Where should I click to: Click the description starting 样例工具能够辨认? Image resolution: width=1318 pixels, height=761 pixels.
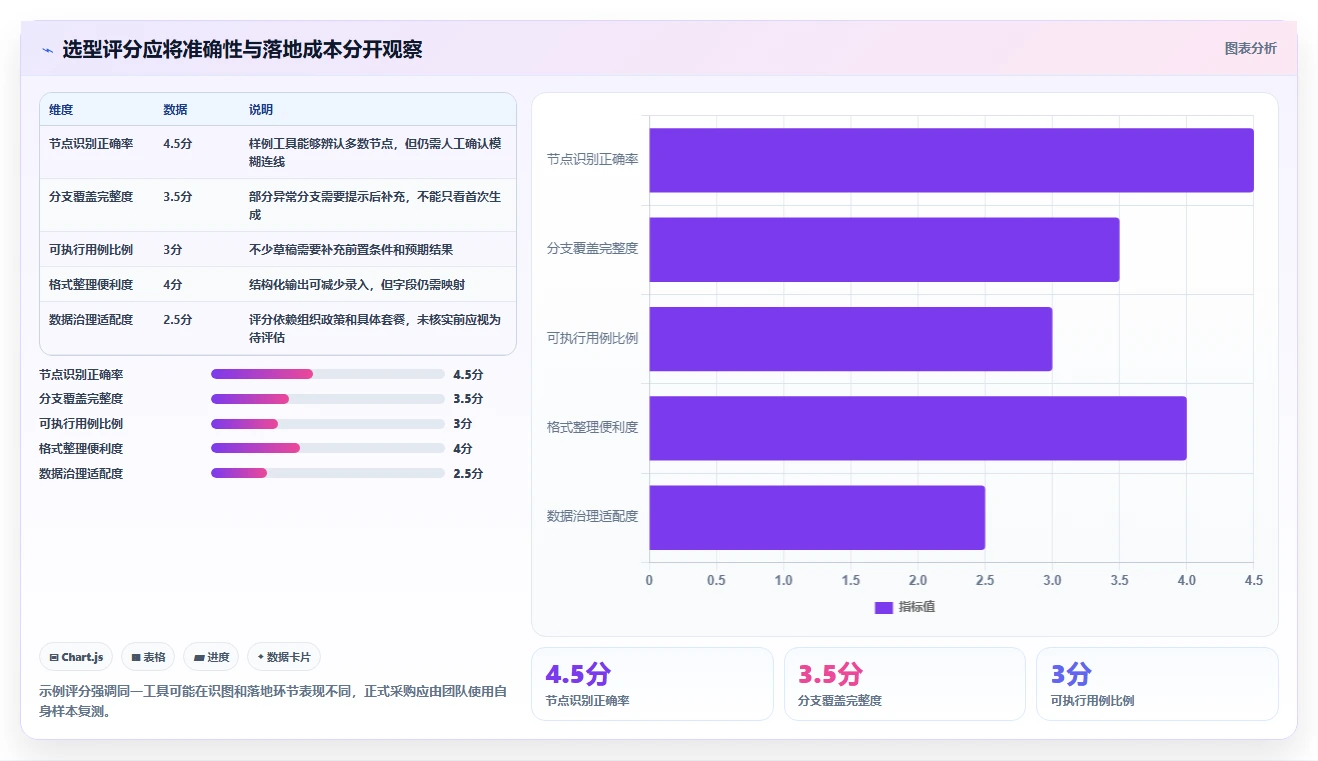tap(375, 152)
